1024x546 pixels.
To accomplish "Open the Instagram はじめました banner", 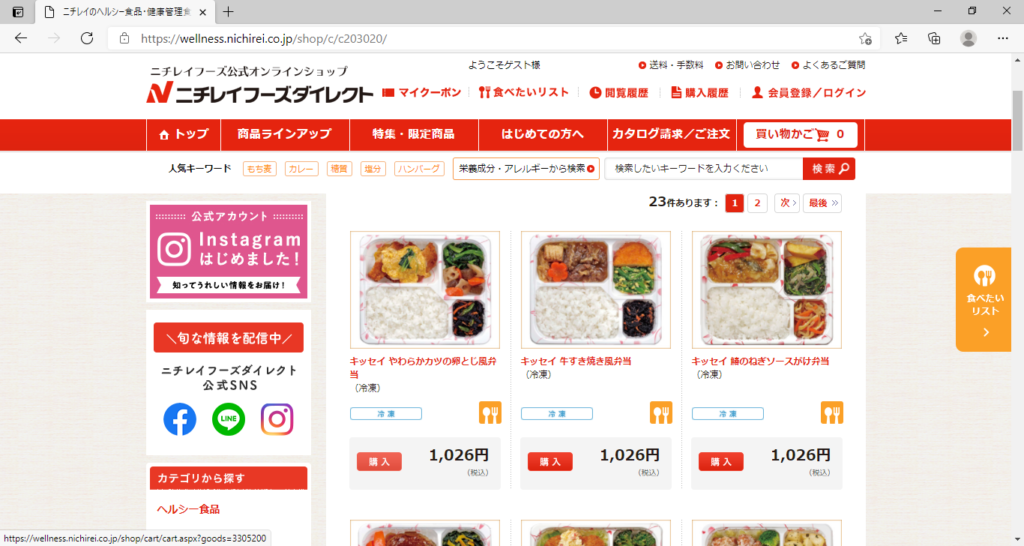I will 229,251.
